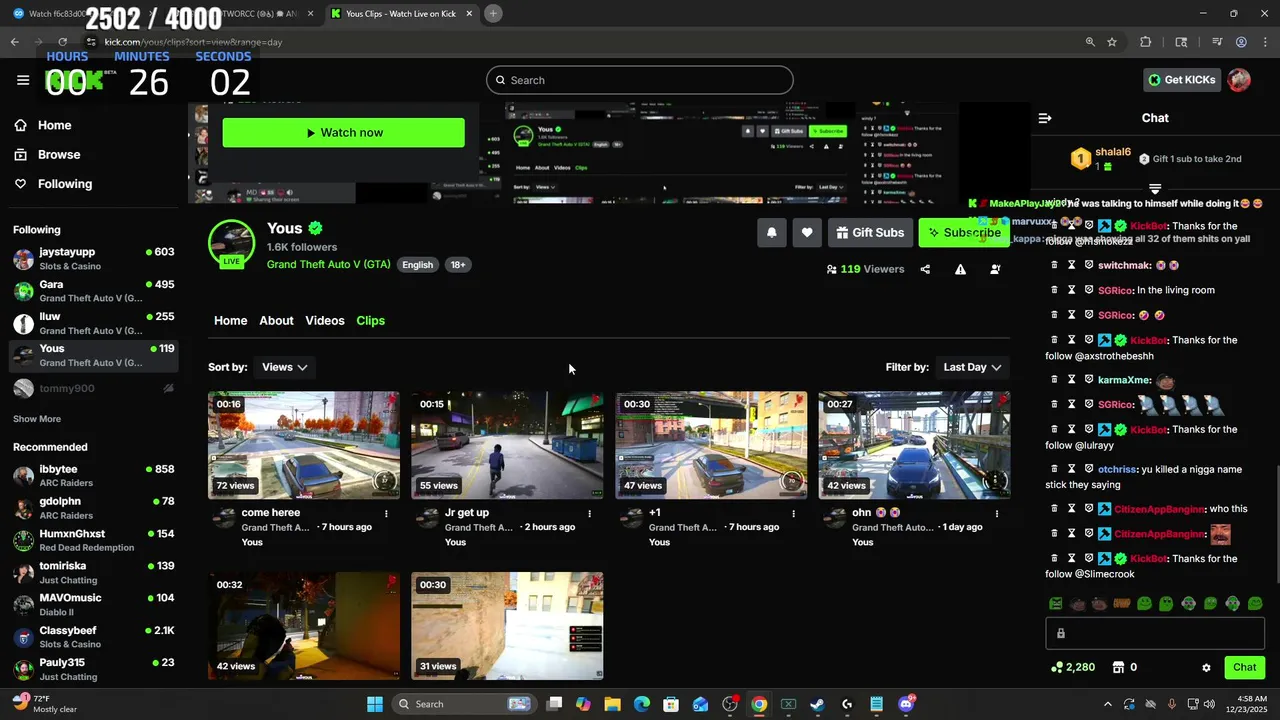Click the green Subscribe button
Viewport: 1280px width, 720px height.
click(963, 233)
